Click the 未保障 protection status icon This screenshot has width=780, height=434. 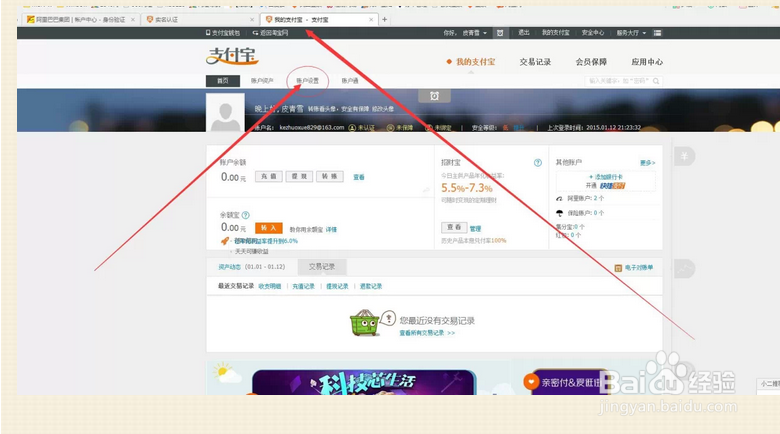click(390, 128)
